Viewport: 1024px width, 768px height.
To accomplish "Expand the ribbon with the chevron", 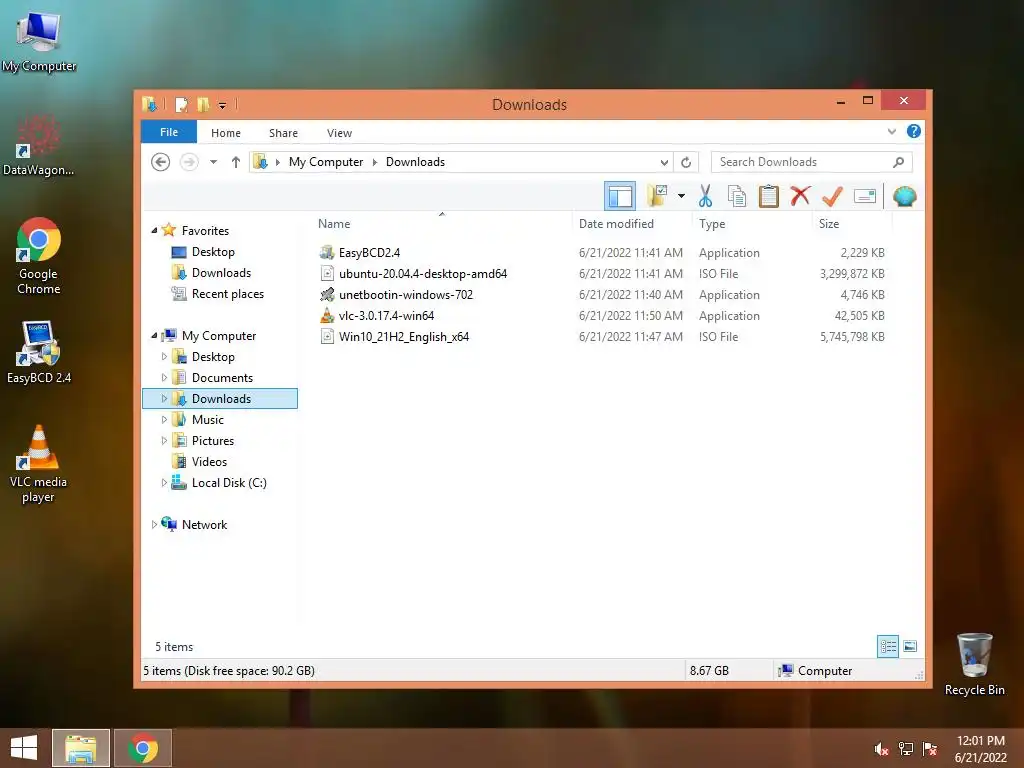I will [891, 131].
